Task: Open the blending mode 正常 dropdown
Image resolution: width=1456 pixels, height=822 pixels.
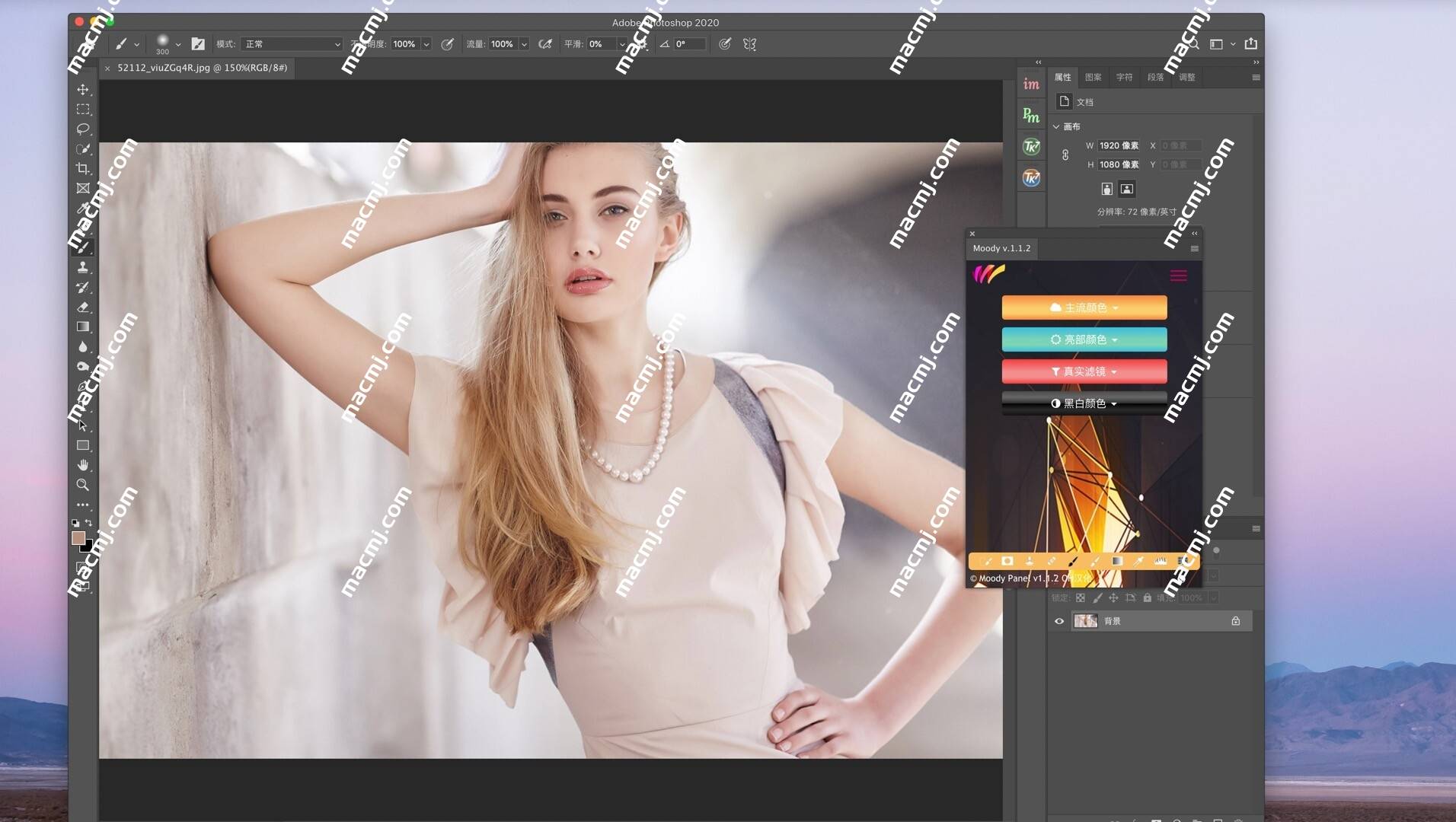Action: [292, 44]
